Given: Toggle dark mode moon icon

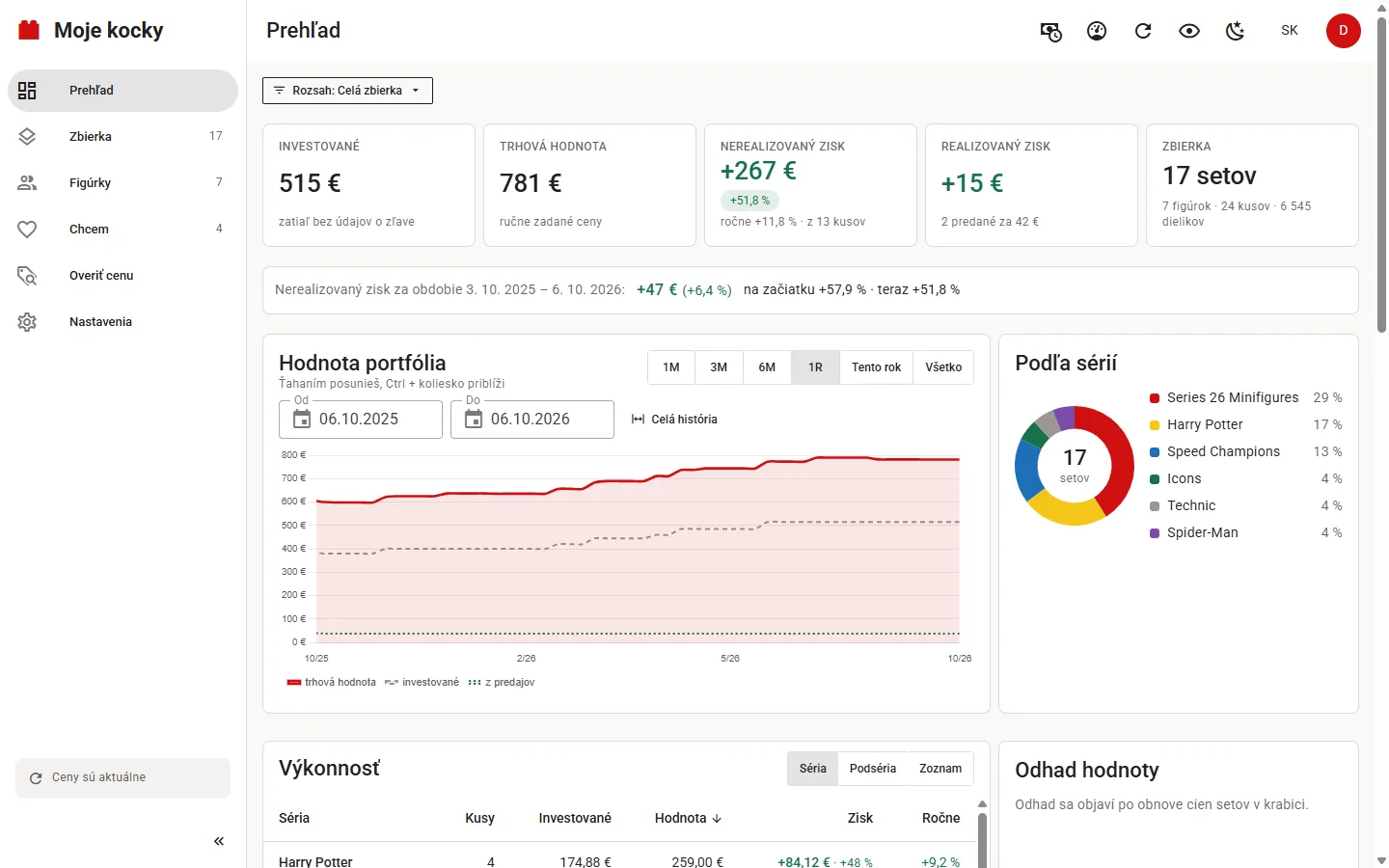Looking at the screenshot, I should 1236,31.
